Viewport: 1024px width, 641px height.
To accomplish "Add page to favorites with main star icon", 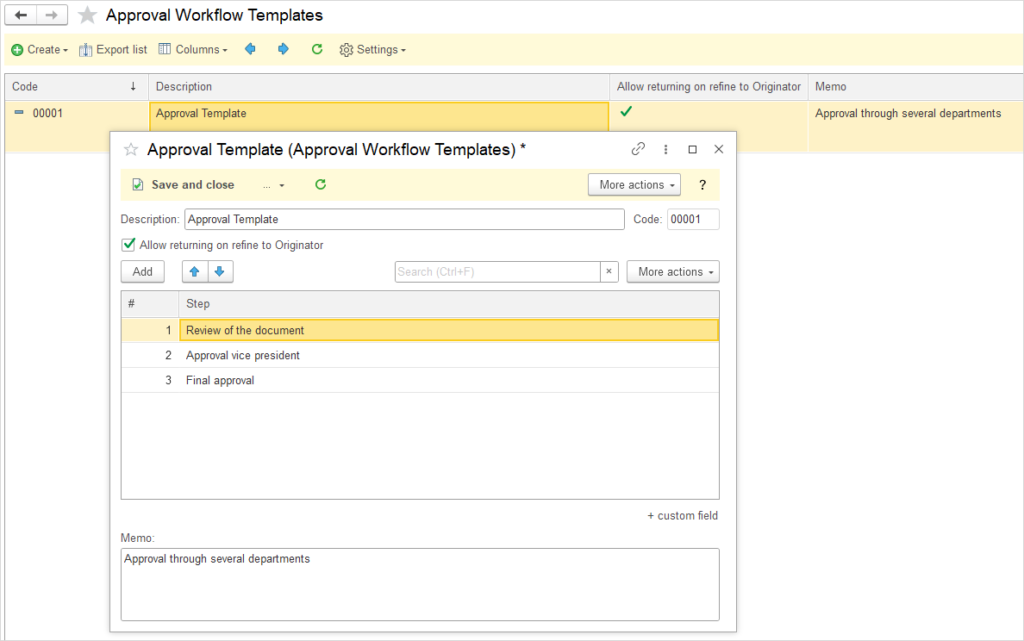I will (x=88, y=16).
